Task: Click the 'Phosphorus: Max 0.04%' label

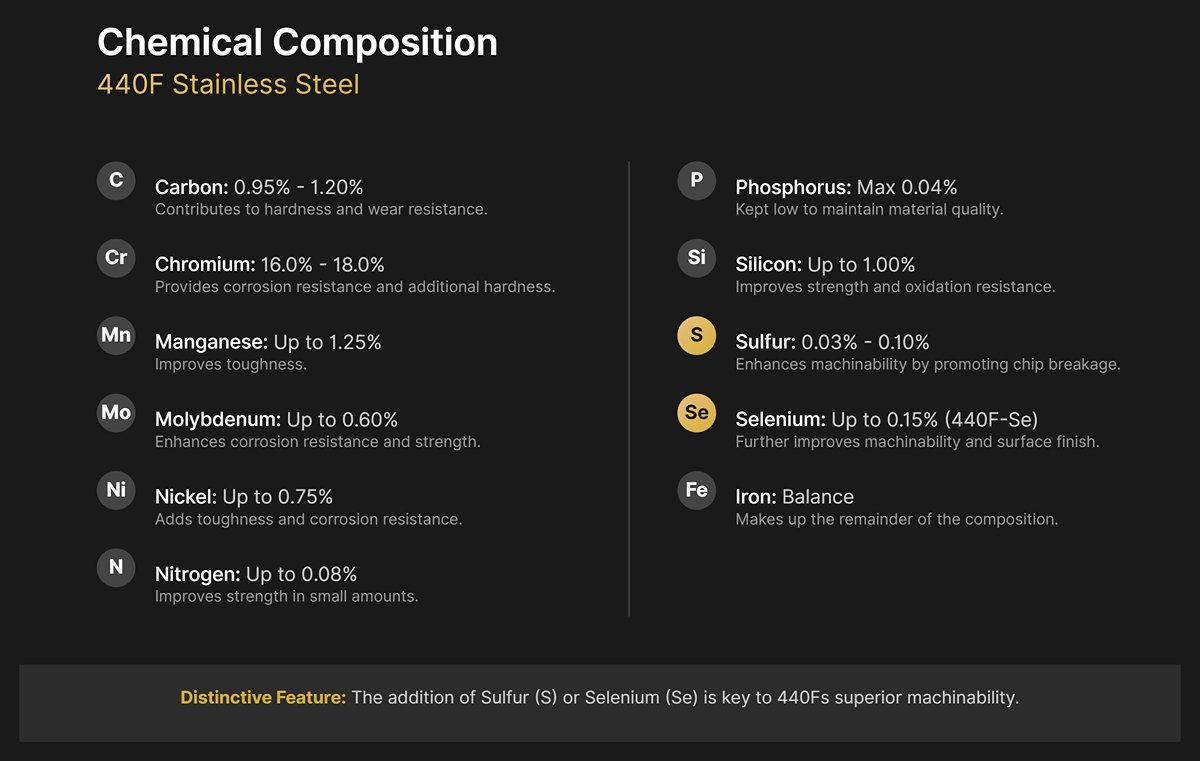Action: click(846, 187)
